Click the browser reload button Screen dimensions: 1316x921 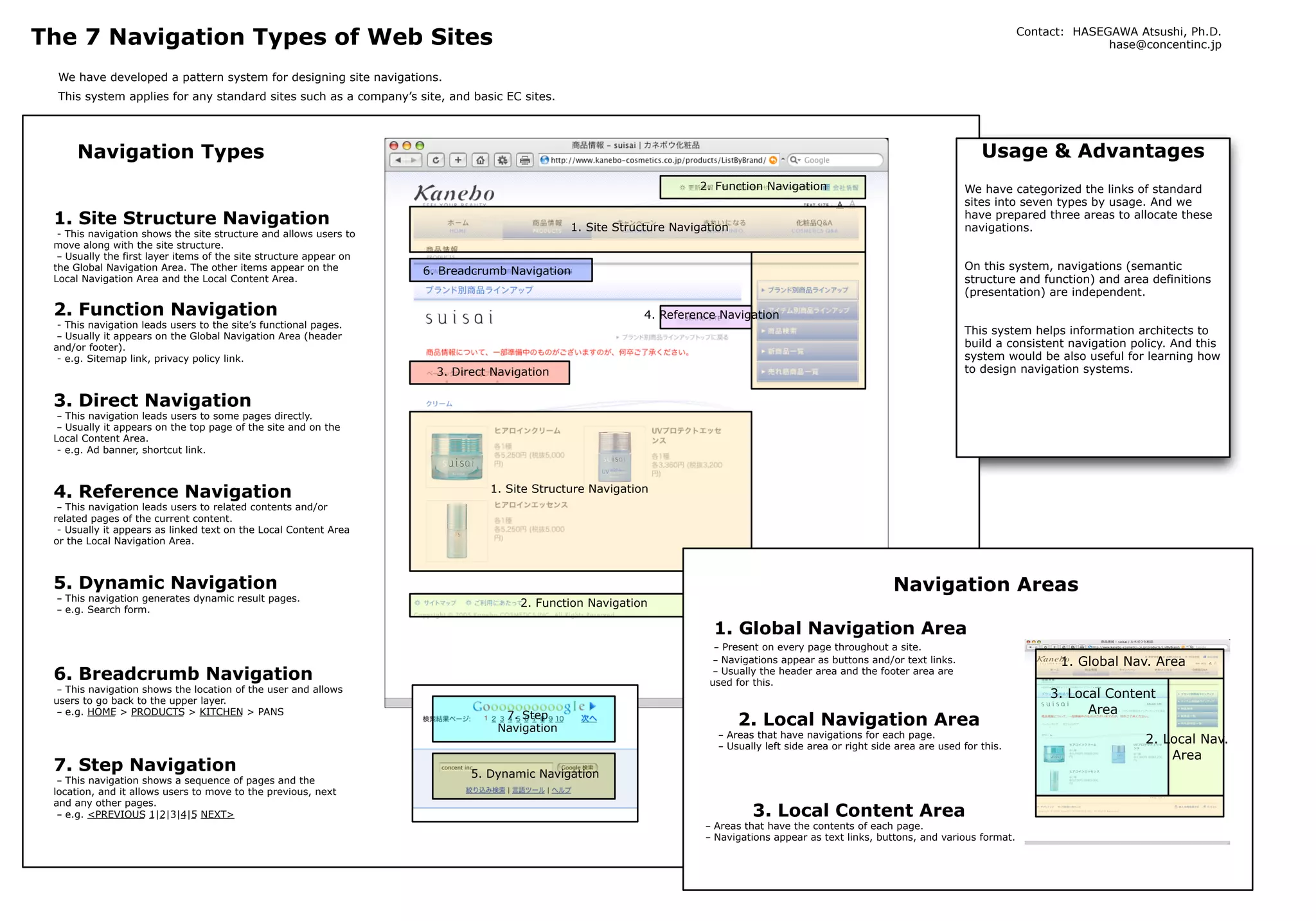[x=436, y=160]
